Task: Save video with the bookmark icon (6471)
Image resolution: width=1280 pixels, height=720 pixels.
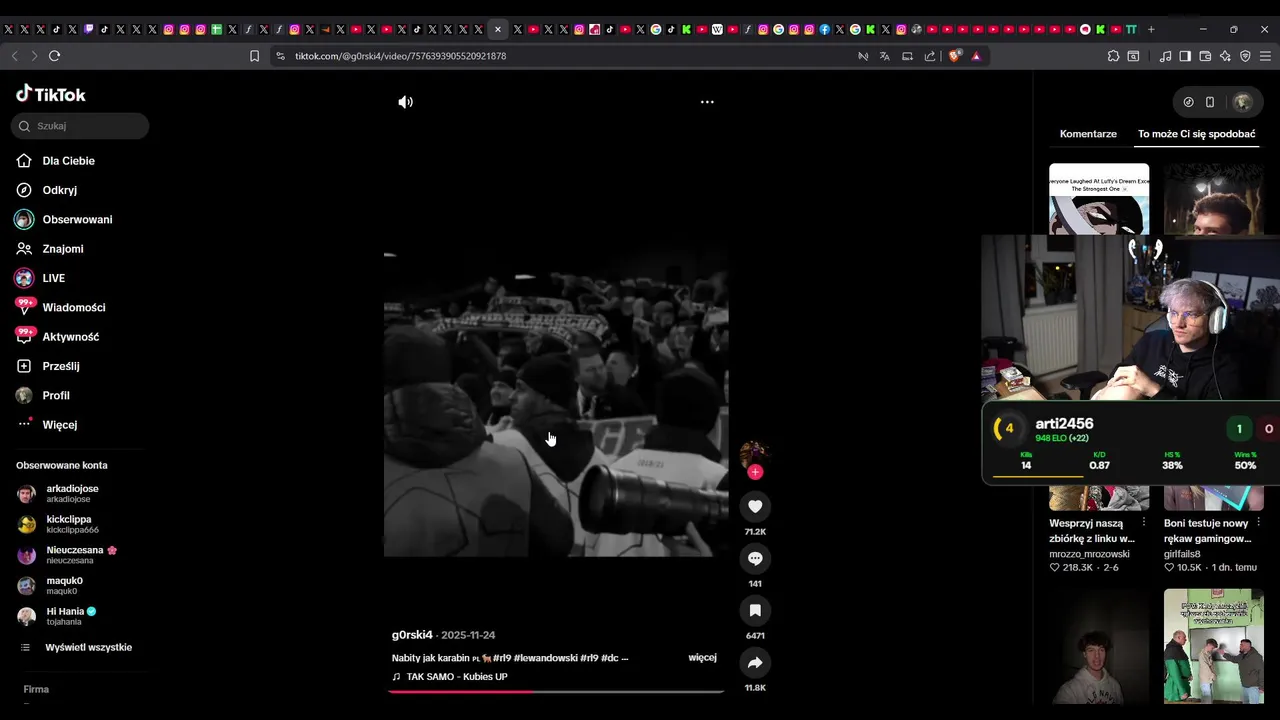Action: 755,610
